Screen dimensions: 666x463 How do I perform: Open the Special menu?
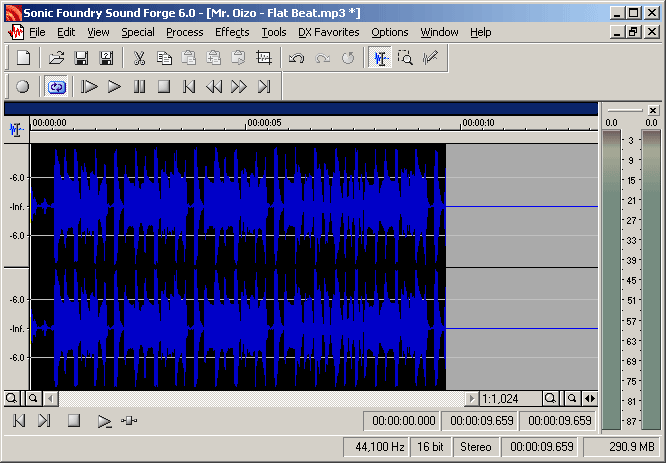pyautogui.click(x=138, y=32)
